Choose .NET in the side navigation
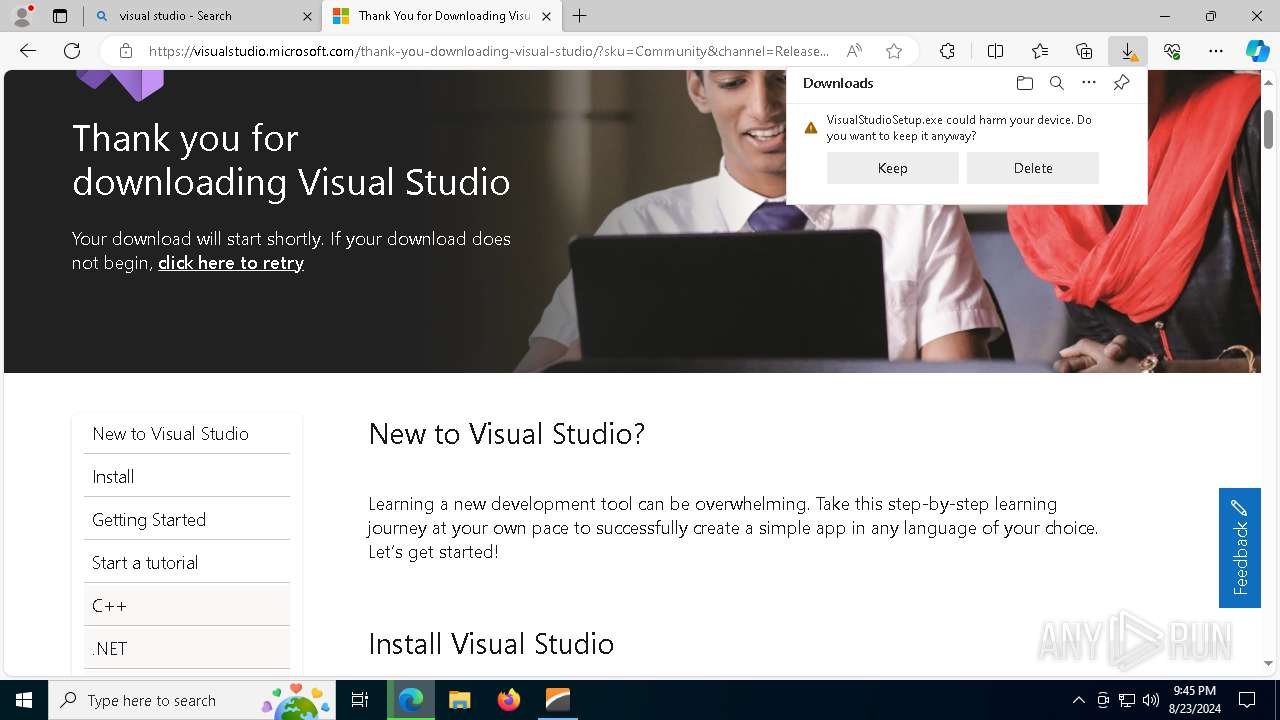 187,649
